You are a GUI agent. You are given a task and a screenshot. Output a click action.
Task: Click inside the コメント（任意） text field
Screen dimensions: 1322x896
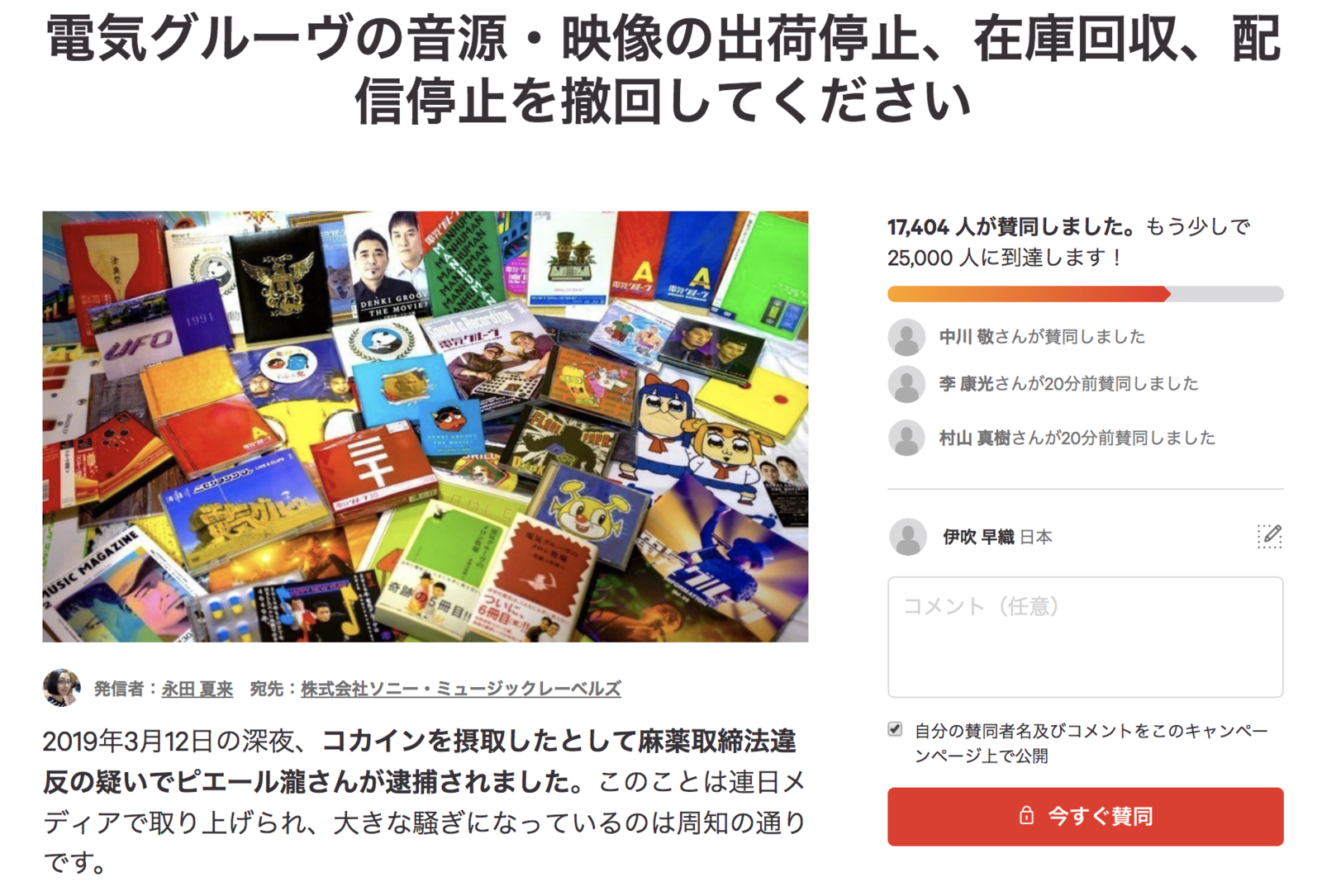click(x=1085, y=637)
